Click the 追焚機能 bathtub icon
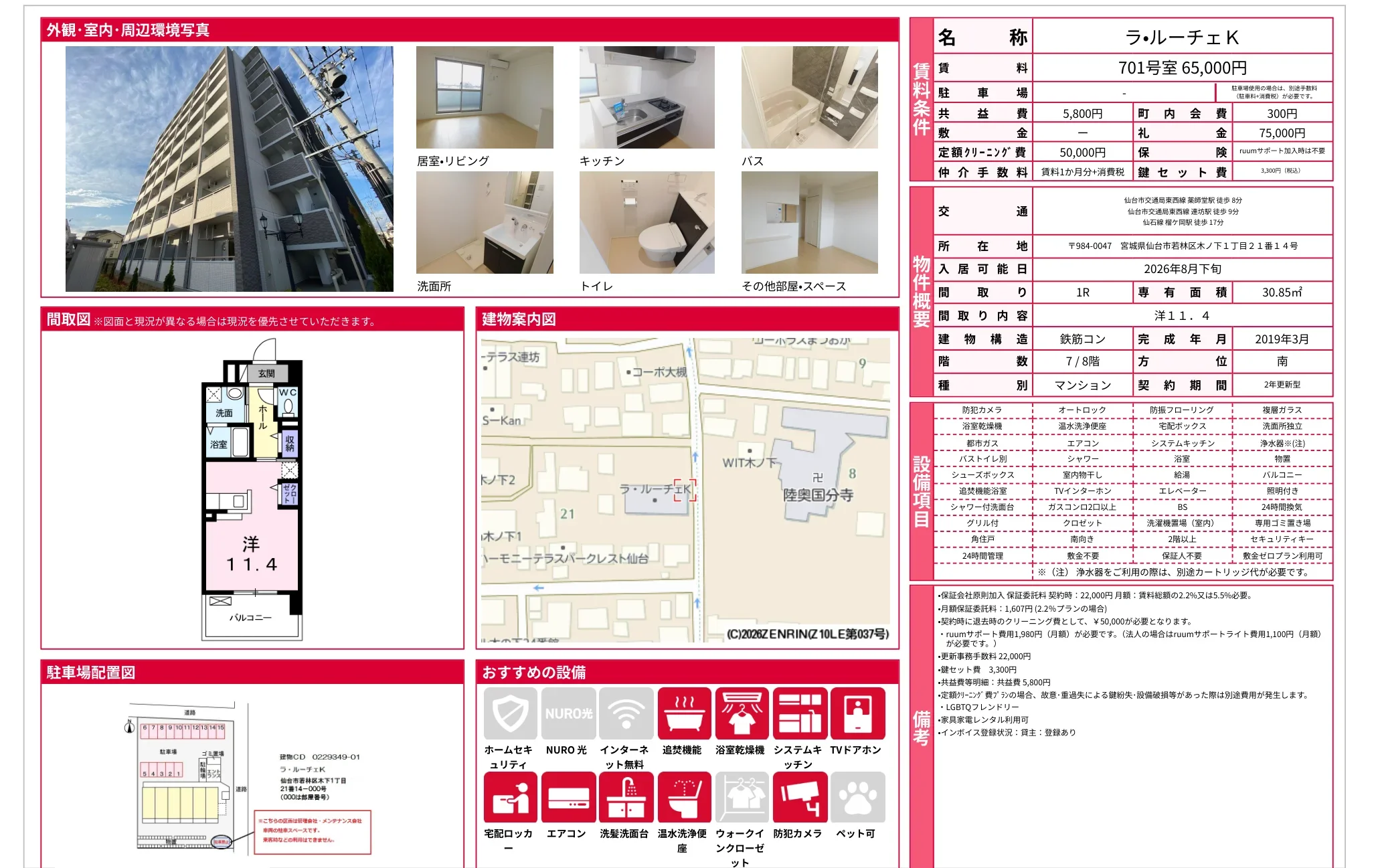This screenshot has height=868, width=1376. point(684,713)
